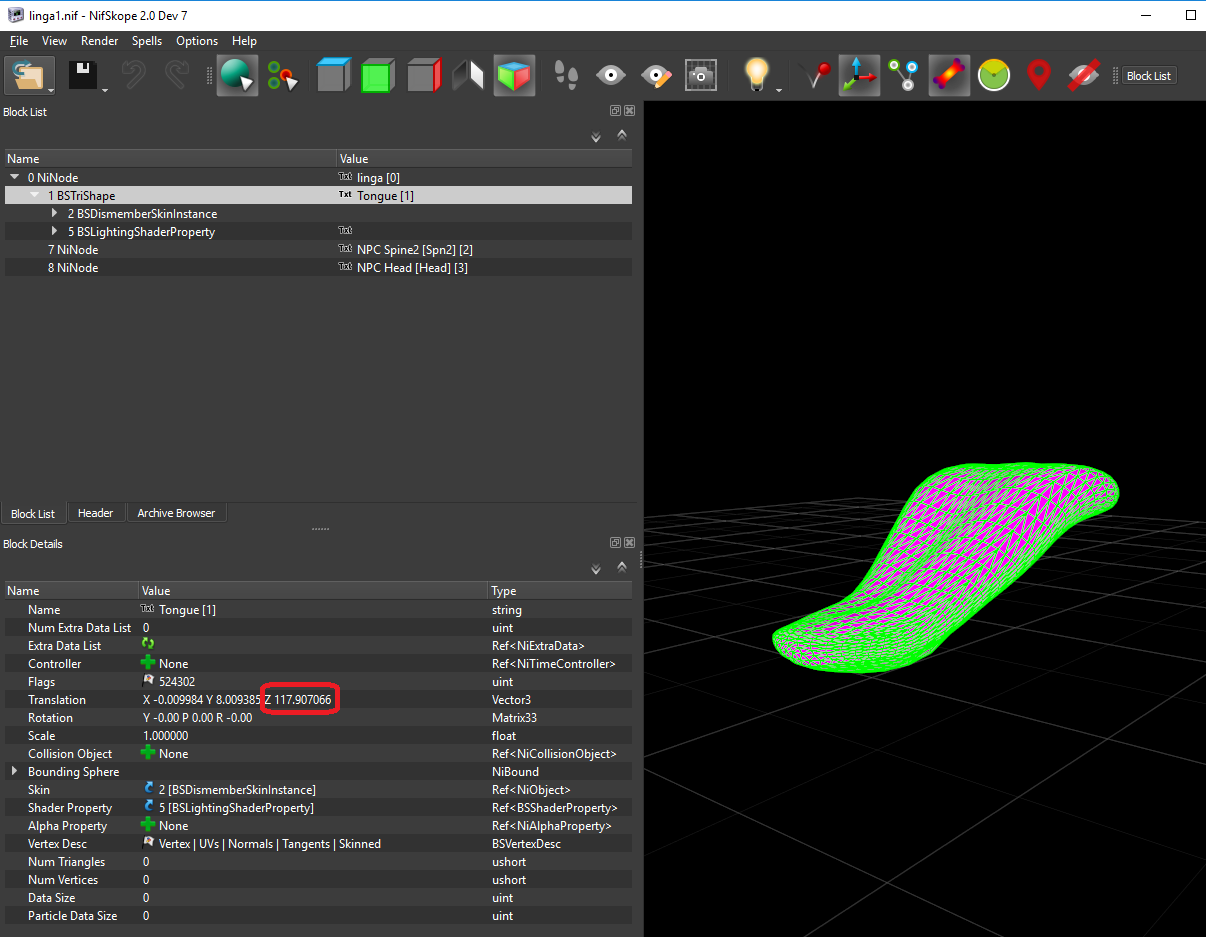Click the flip view icon
The height and width of the screenshot is (937, 1206).
pyautogui.click(x=468, y=76)
